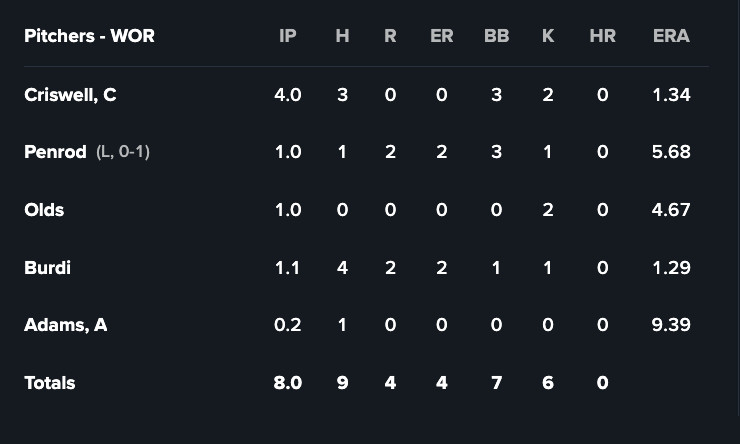Click Criswell's 1.34 ERA value
740x444 pixels.
[x=671, y=95]
